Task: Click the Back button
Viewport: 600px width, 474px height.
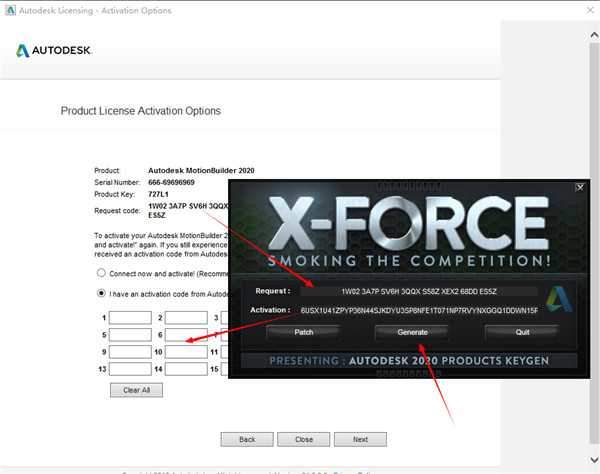Action: [x=247, y=440]
